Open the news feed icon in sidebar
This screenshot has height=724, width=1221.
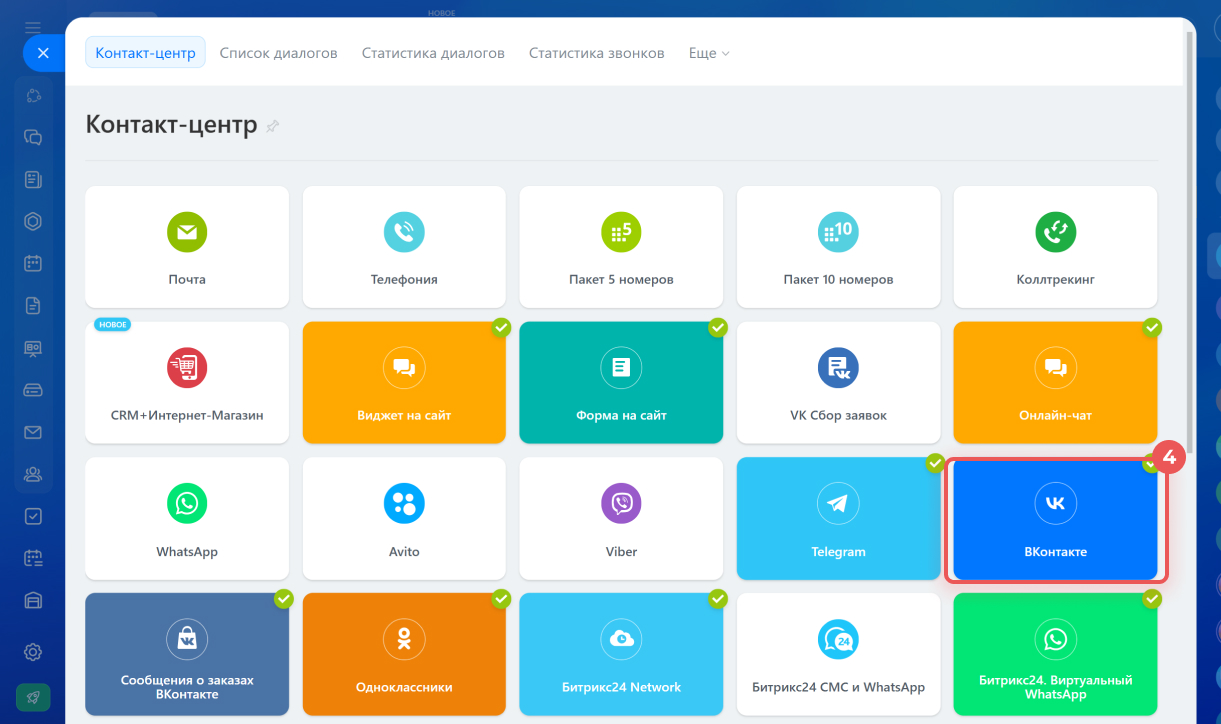33,179
